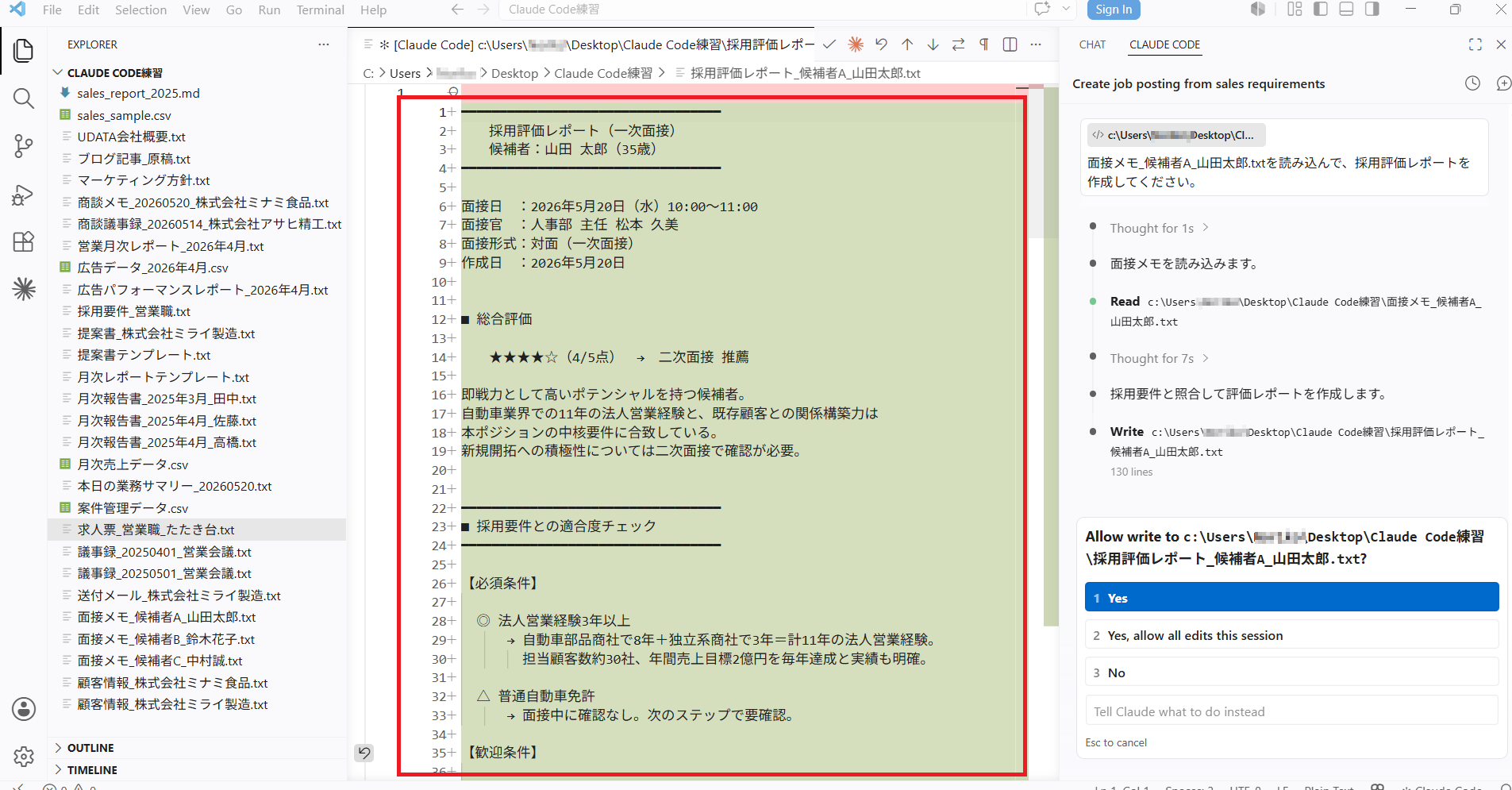Open the chat icon in title bar
This screenshot has width=1512, height=790.
coord(1042,10)
